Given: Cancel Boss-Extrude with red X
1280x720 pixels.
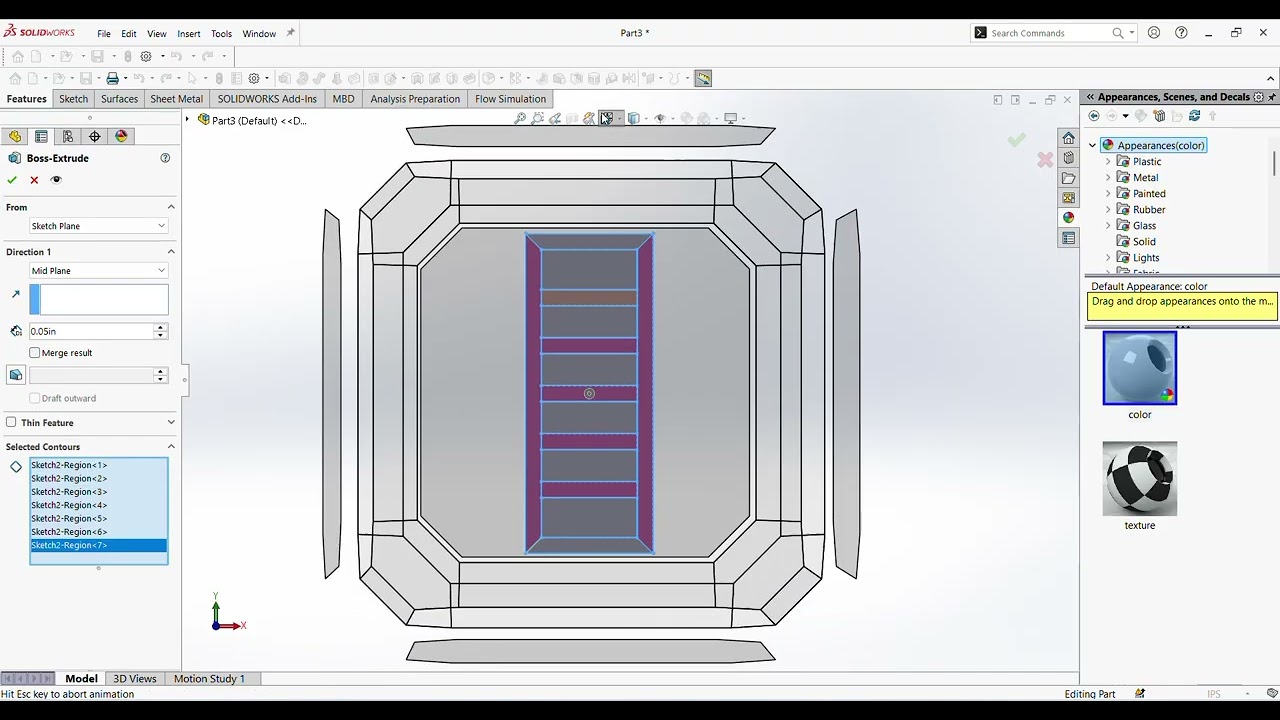Looking at the screenshot, I should click(34, 180).
